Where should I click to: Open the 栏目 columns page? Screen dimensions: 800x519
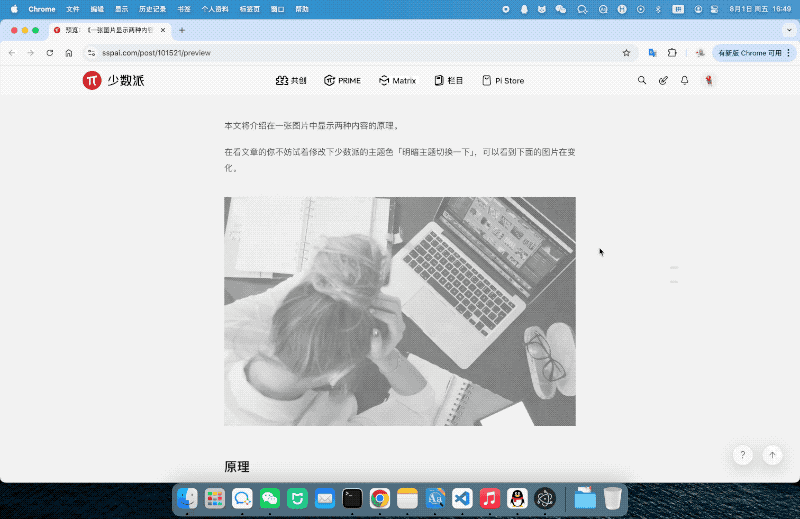tap(448, 81)
